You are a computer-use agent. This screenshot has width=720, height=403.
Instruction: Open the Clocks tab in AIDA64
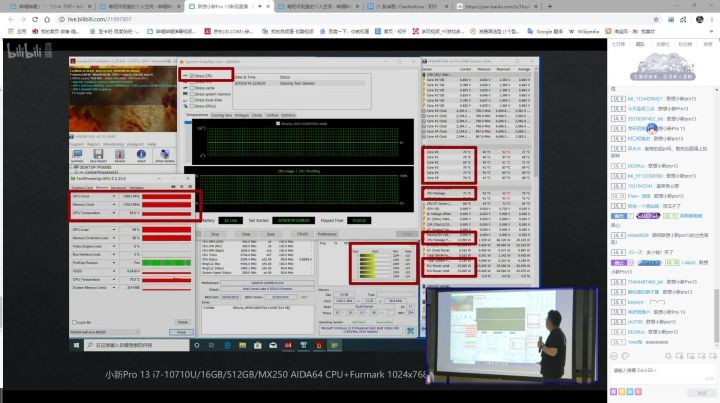pyautogui.click(x=257, y=115)
